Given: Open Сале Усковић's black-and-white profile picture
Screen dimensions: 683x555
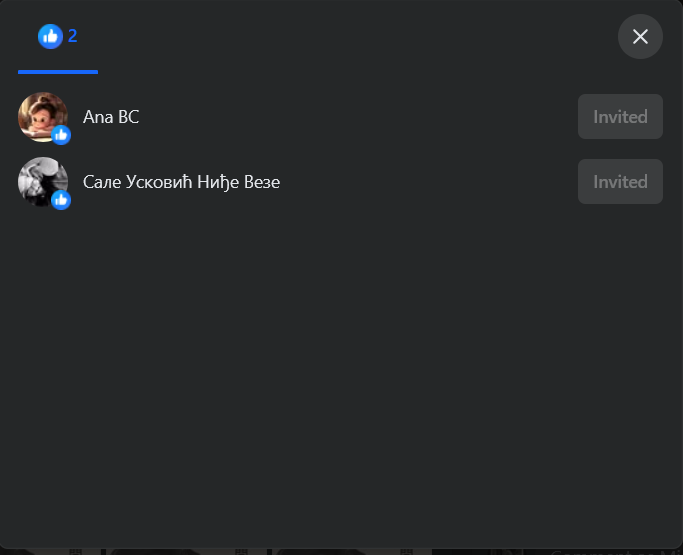Looking at the screenshot, I should click(43, 182).
